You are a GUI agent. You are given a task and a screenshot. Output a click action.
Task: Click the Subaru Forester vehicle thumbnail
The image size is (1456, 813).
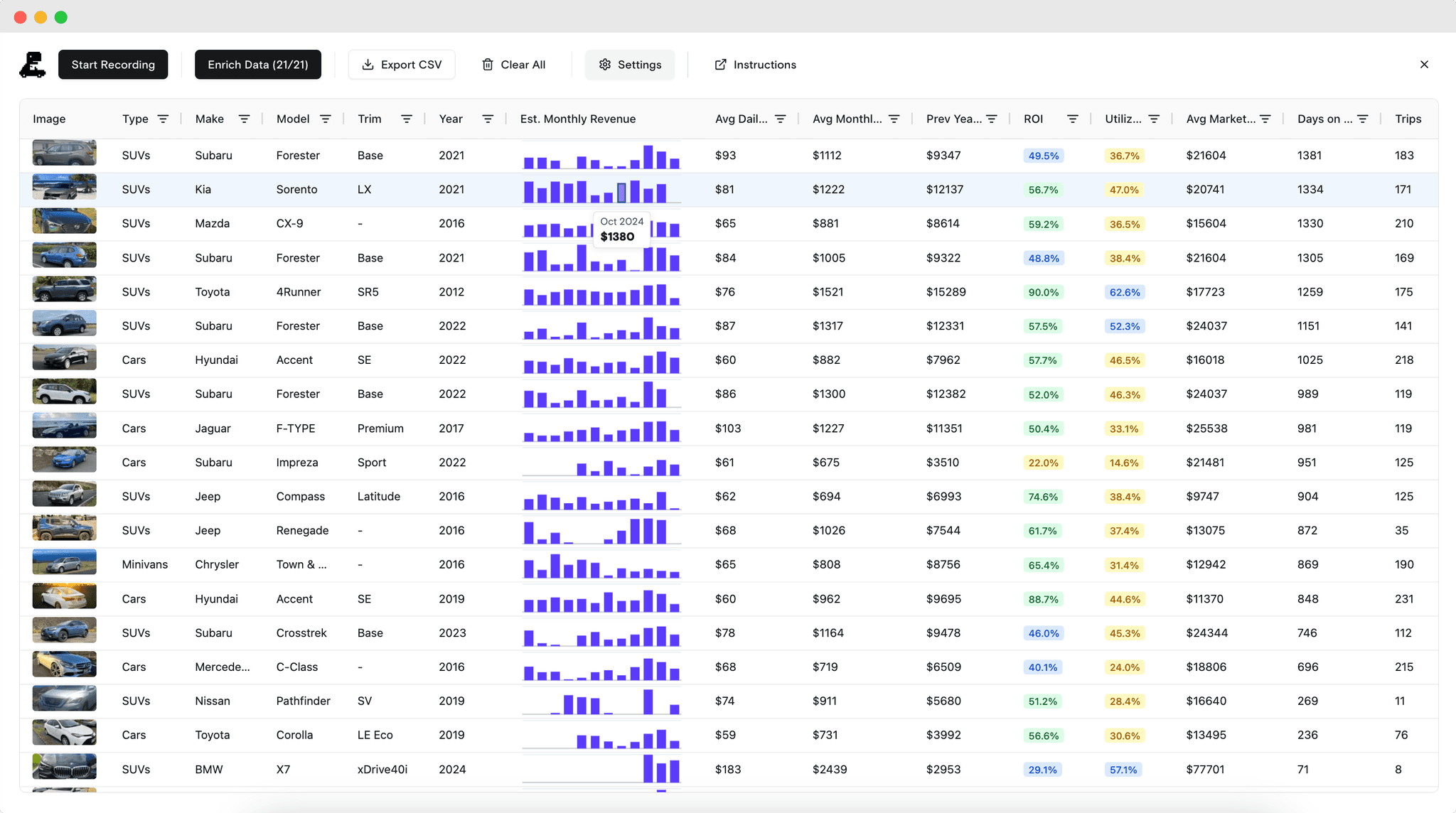tap(64, 153)
